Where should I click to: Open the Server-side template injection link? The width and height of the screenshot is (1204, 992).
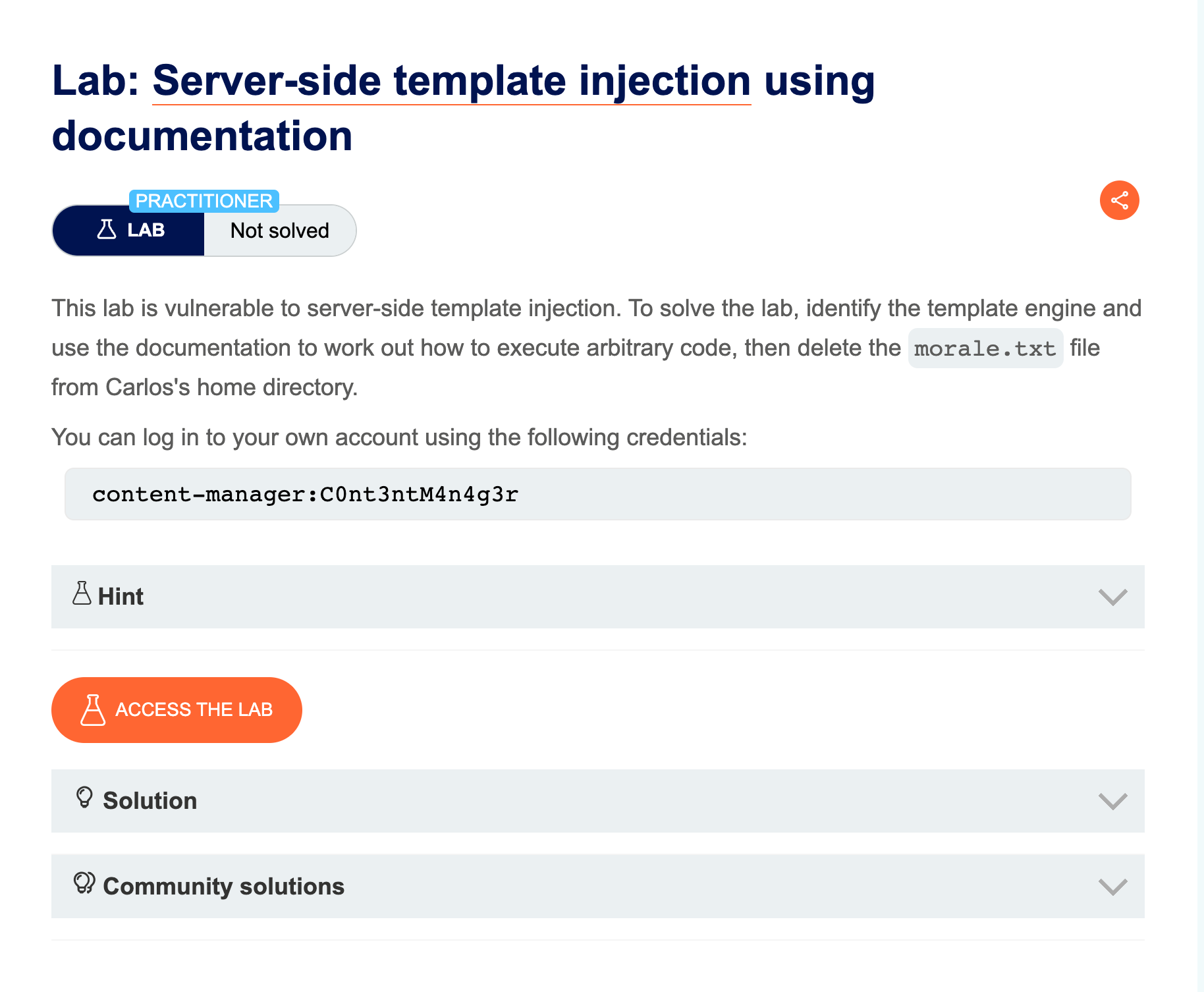click(x=451, y=81)
